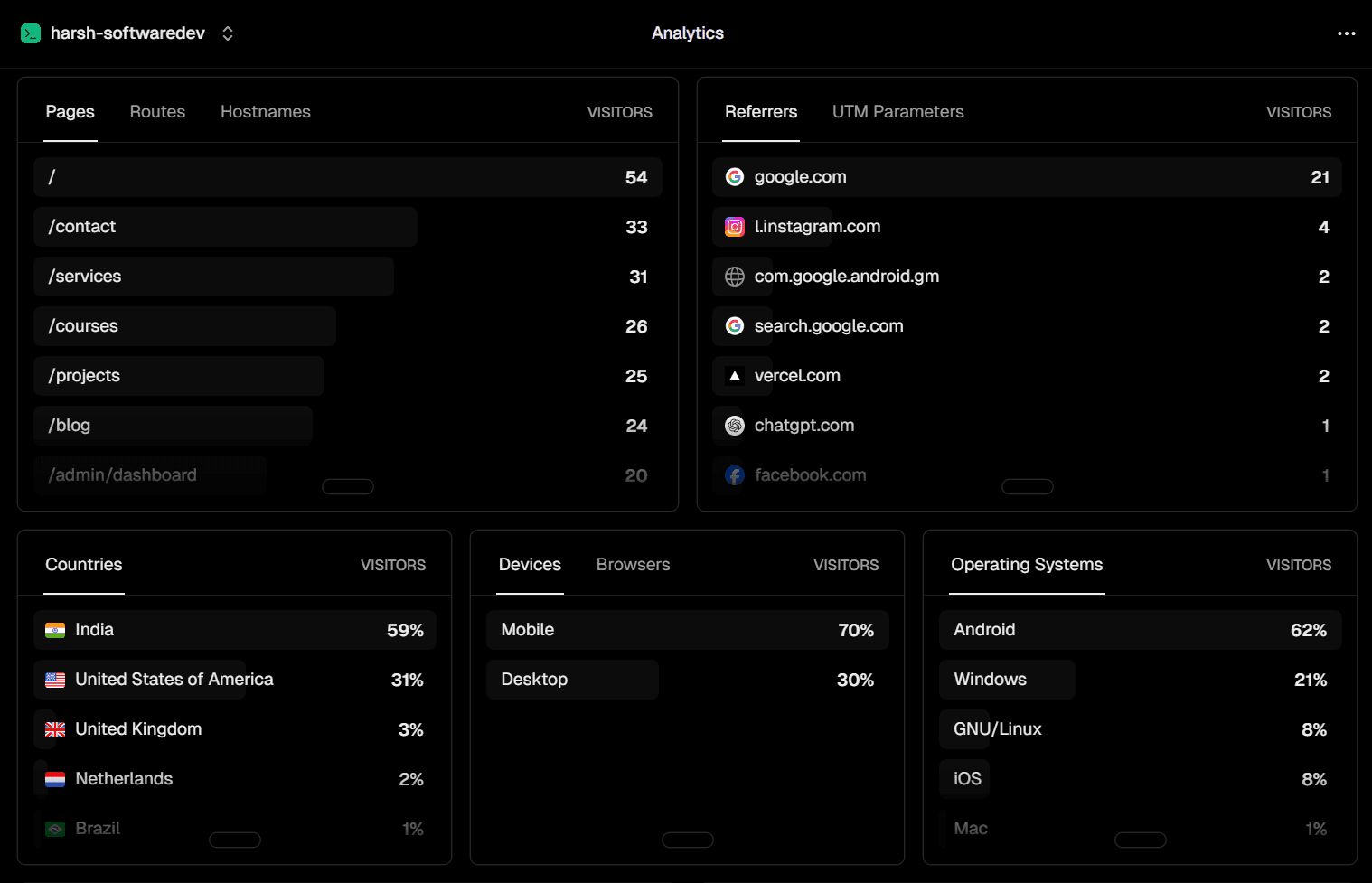Open the three-dot more options menu
The image size is (1372, 883).
click(x=1346, y=33)
